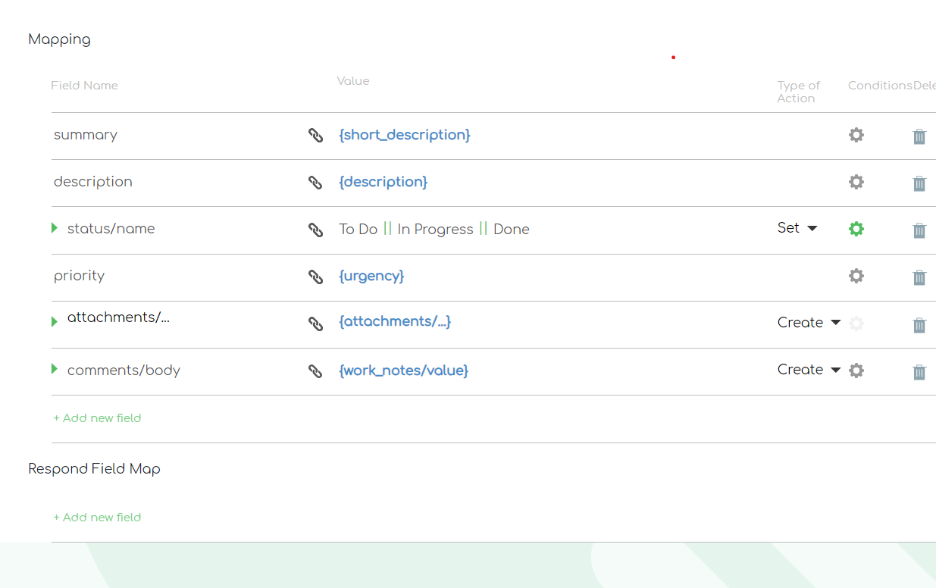This screenshot has width=936, height=588.
Task: Click Add new field under Mapping
Action: [97, 418]
